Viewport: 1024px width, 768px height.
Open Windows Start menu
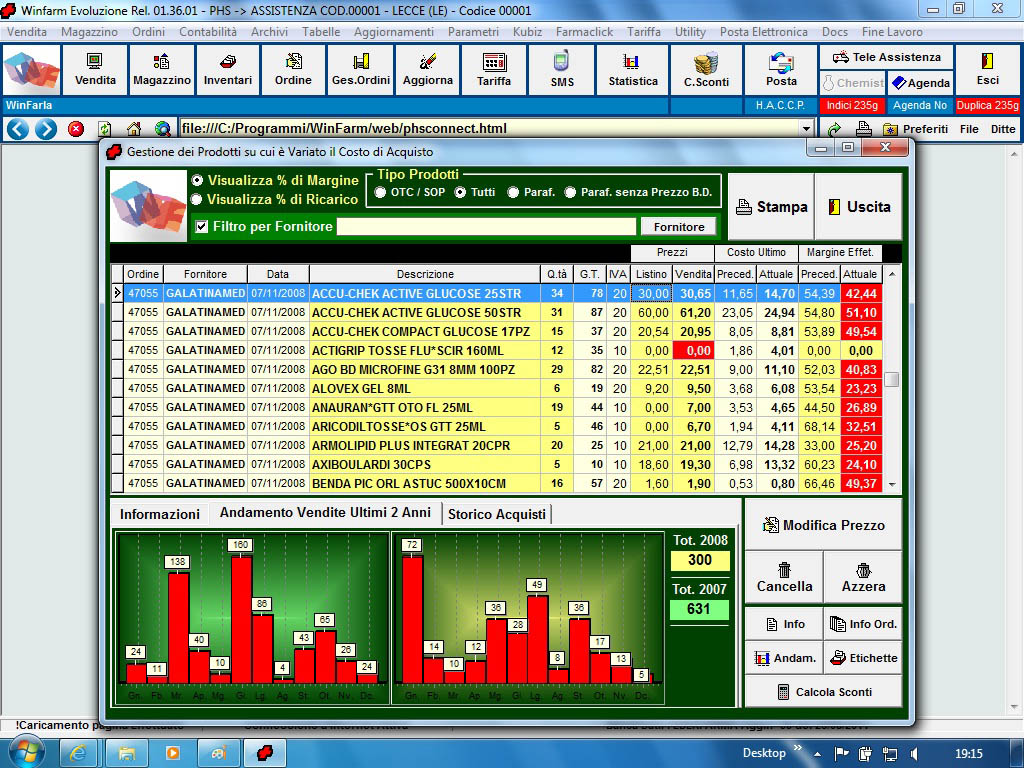[24, 751]
